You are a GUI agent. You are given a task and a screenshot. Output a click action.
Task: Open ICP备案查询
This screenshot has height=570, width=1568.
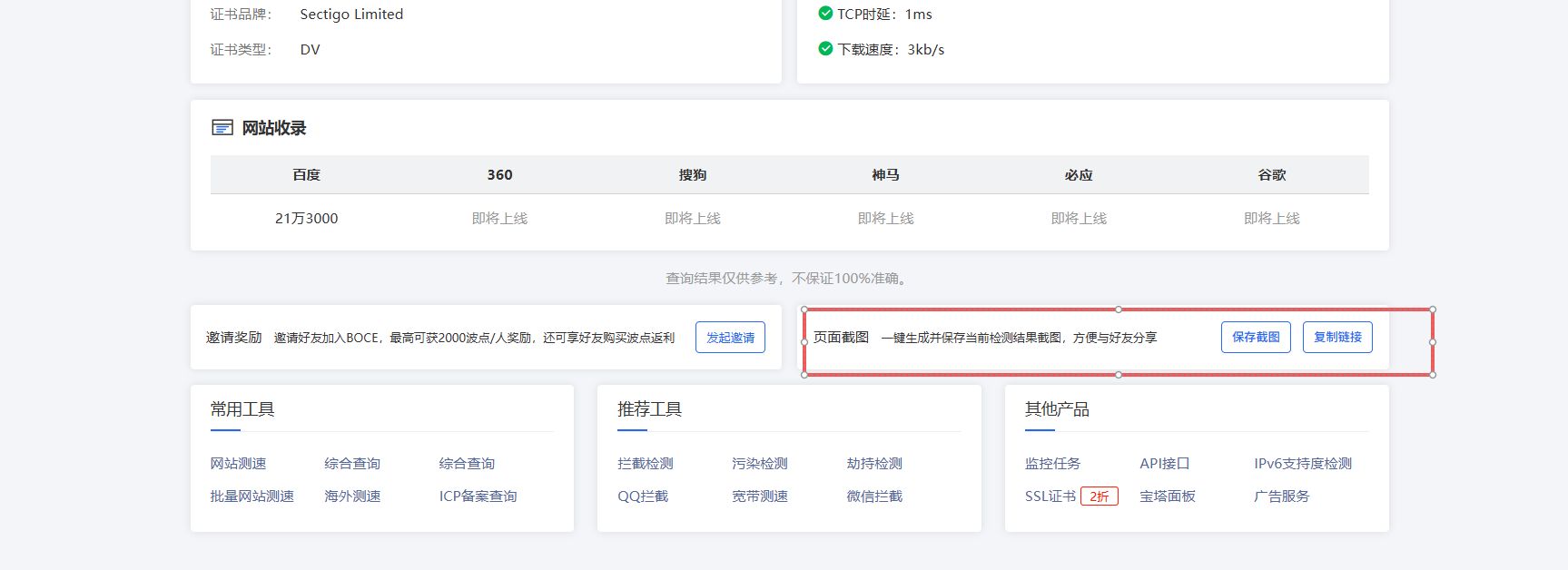point(478,496)
